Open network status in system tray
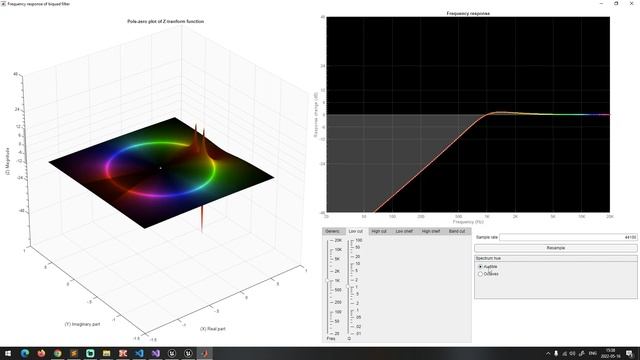 [565, 353]
